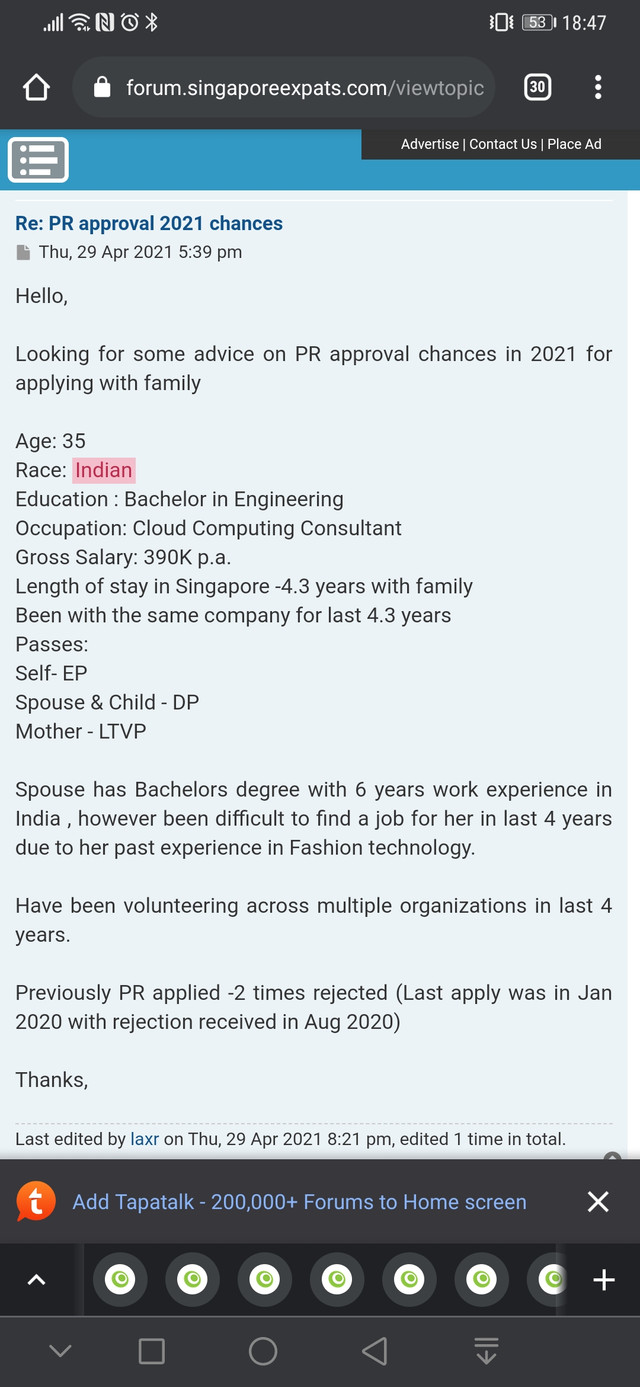Tap the lock icon in the address bar
The width and height of the screenshot is (640, 1387).
click(101, 88)
